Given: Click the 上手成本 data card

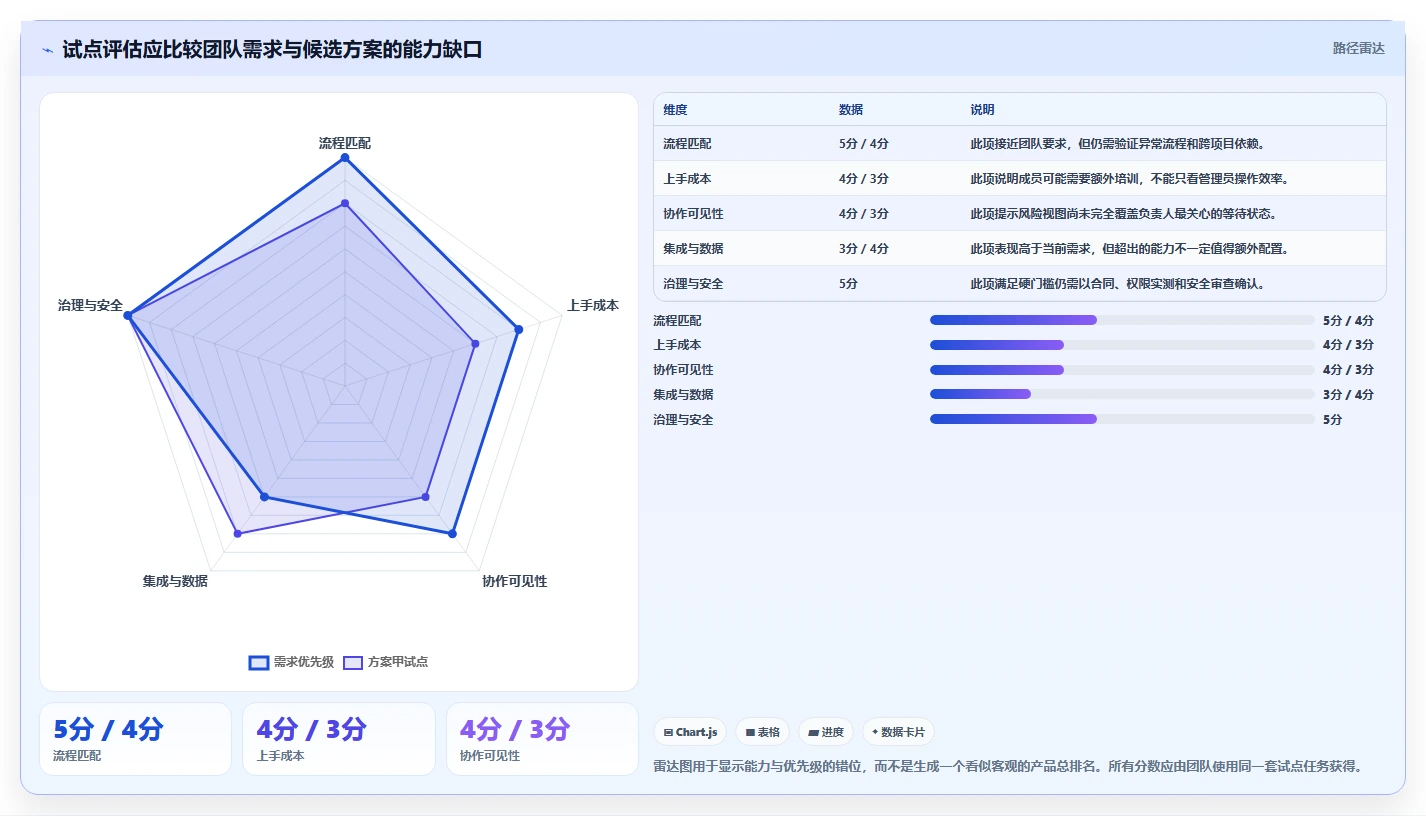Looking at the screenshot, I should coord(338,739).
